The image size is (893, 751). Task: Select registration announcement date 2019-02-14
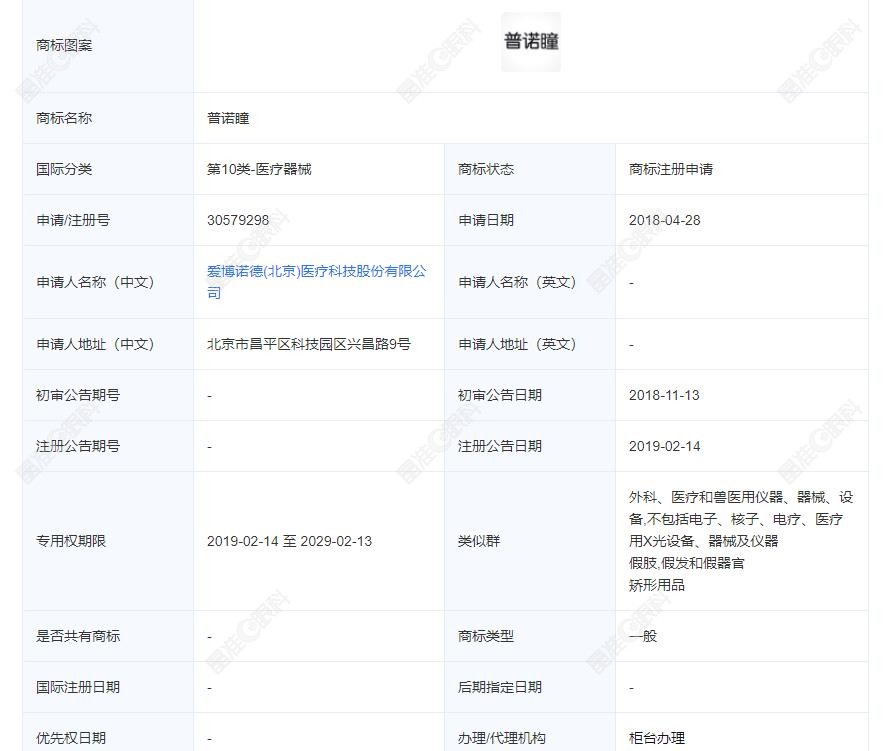pyautogui.click(x=665, y=446)
